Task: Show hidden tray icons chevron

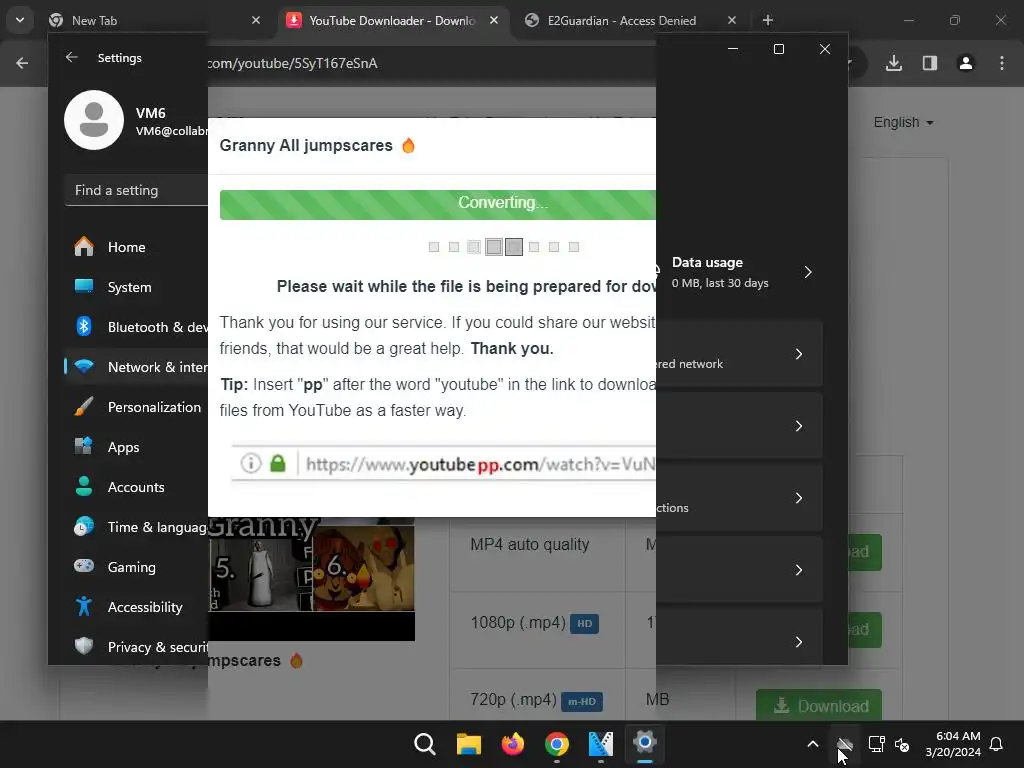Action: click(813, 744)
